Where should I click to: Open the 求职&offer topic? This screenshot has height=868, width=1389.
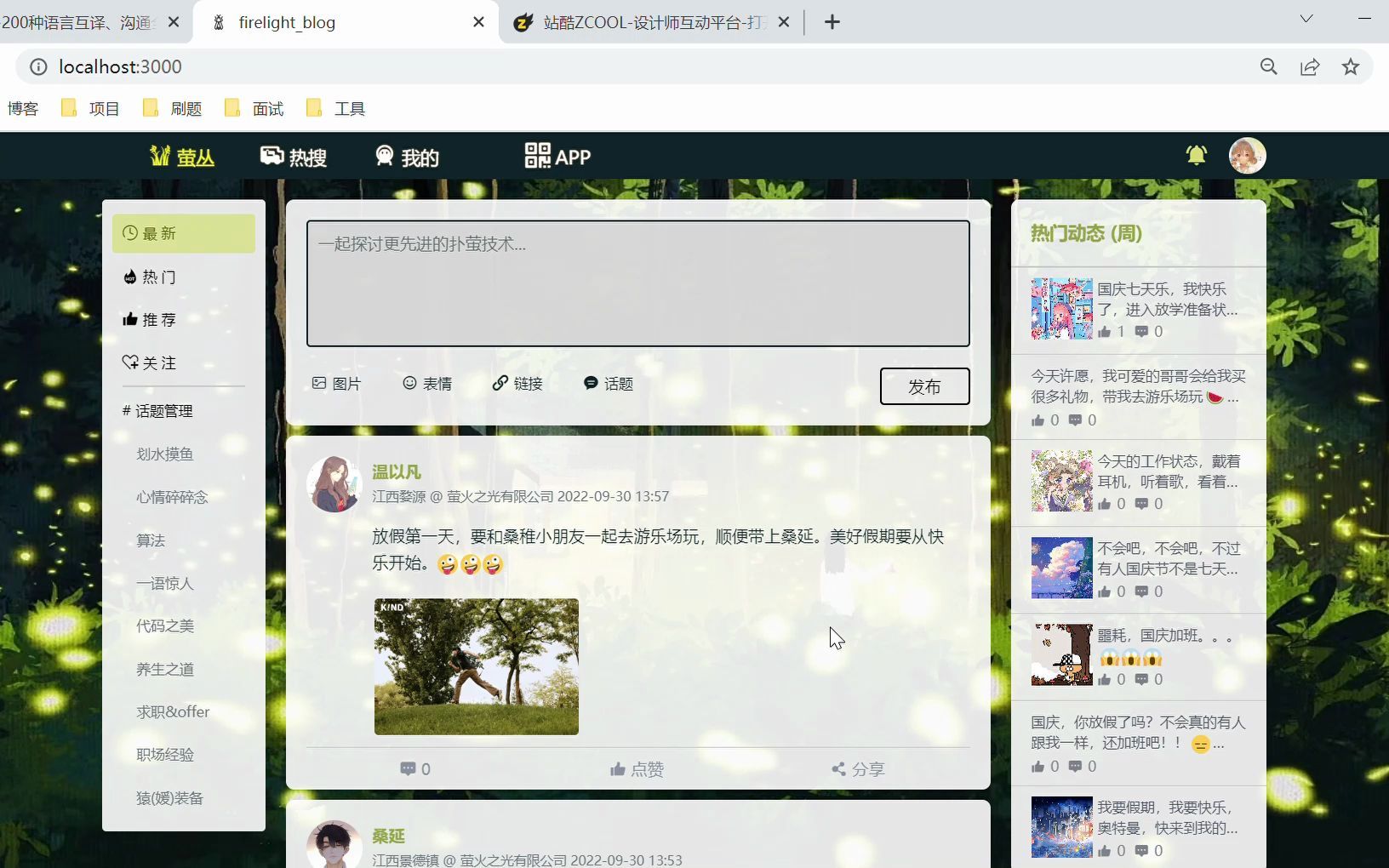(x=173, y=711)
